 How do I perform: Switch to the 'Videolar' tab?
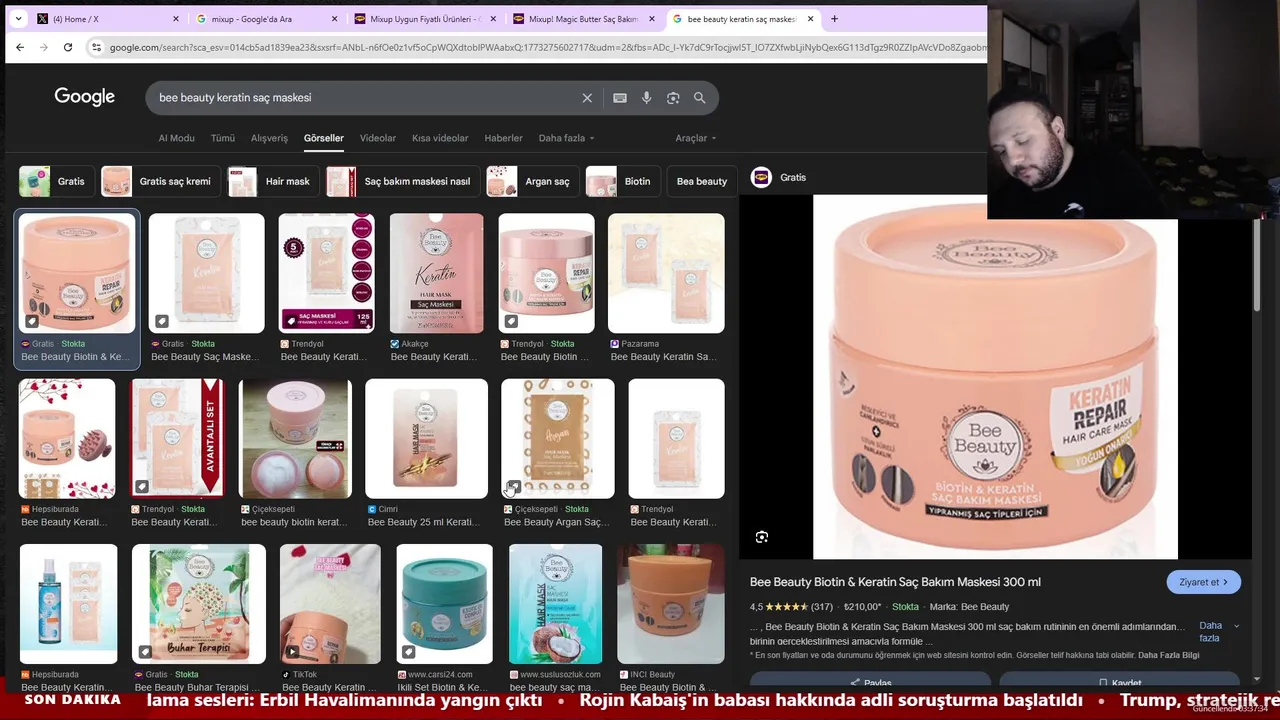click(378, 138)
